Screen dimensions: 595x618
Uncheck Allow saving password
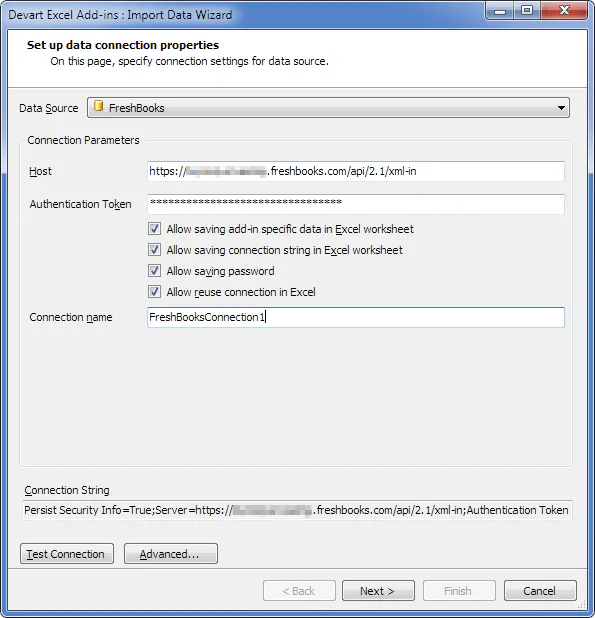[154, 271]
